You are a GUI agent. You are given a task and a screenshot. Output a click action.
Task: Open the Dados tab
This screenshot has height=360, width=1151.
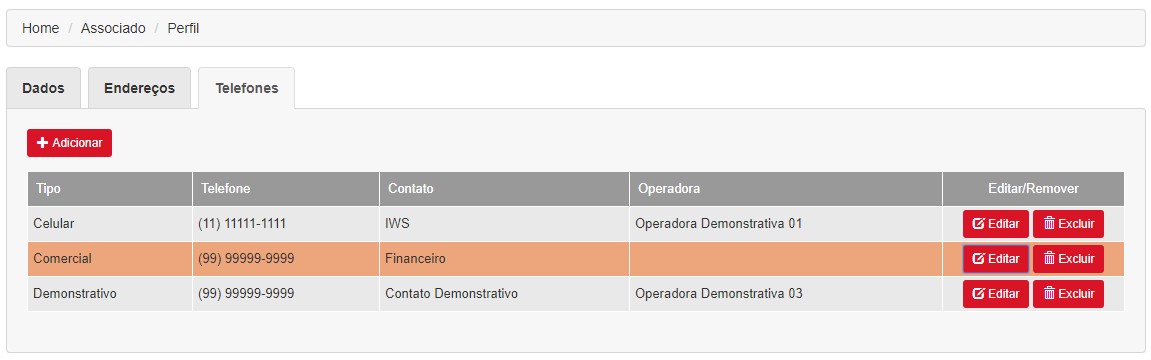click(x=43, y=88)
